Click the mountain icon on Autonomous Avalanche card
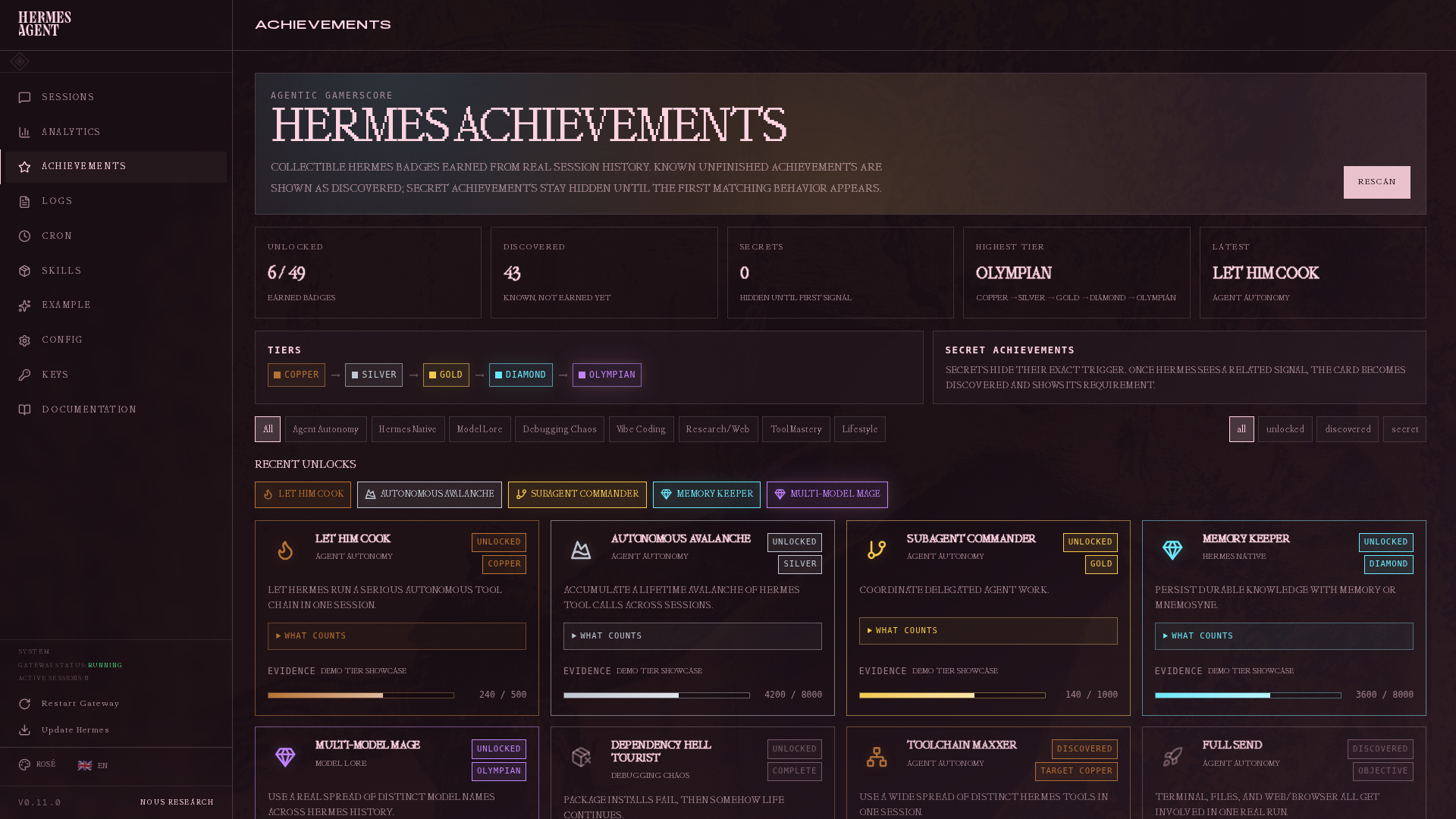 coord(581,551)
